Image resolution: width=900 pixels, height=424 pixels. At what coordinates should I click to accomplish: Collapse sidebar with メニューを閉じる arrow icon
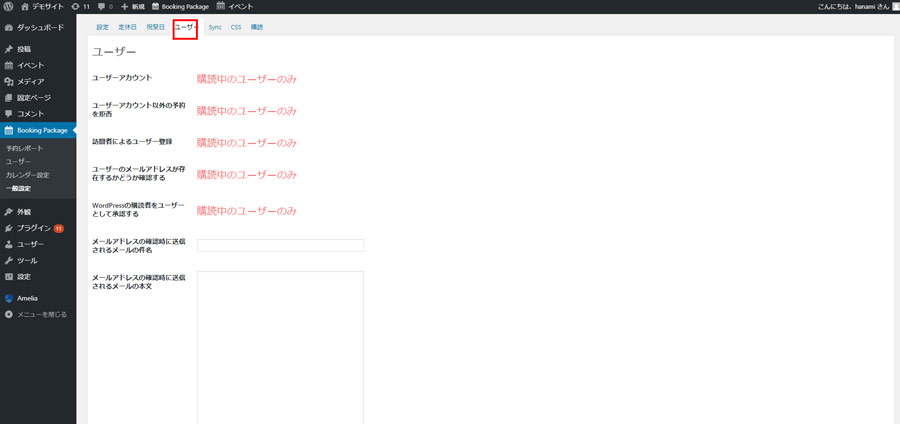coord(9,314)
